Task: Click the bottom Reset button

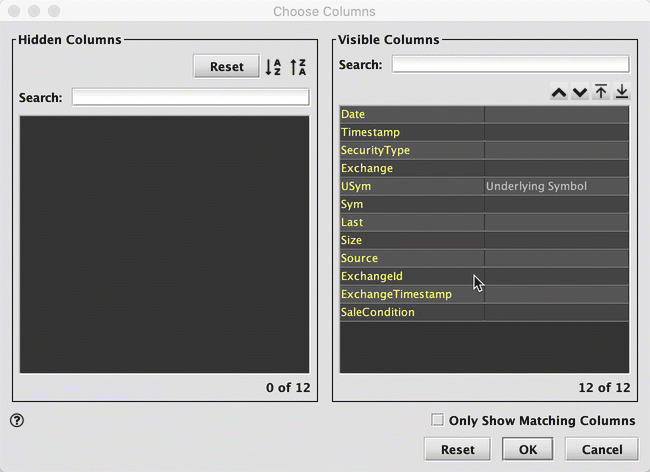Action: (457, 449)
